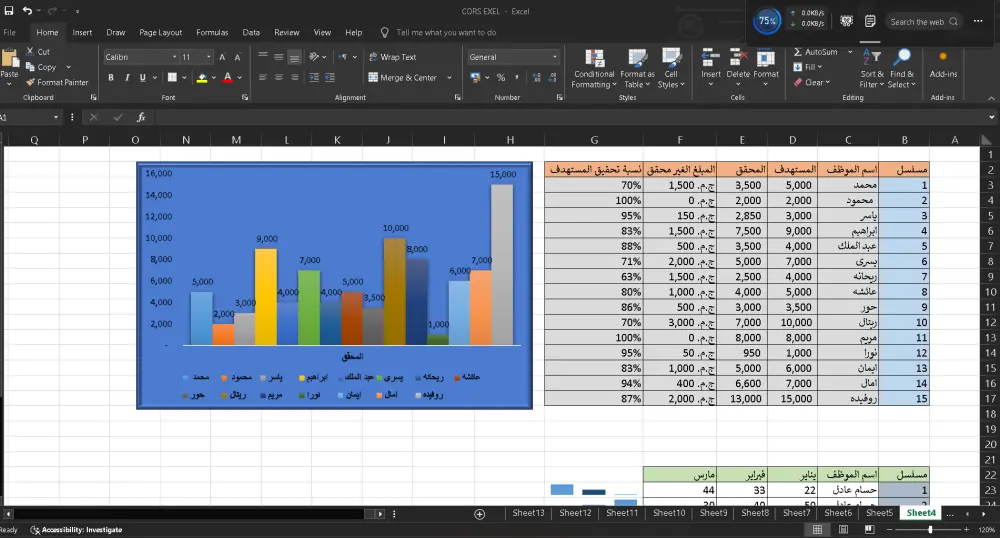Click the Percent Style icon
This screenshot has height=538, width=1000.
[x=501, y=78]
